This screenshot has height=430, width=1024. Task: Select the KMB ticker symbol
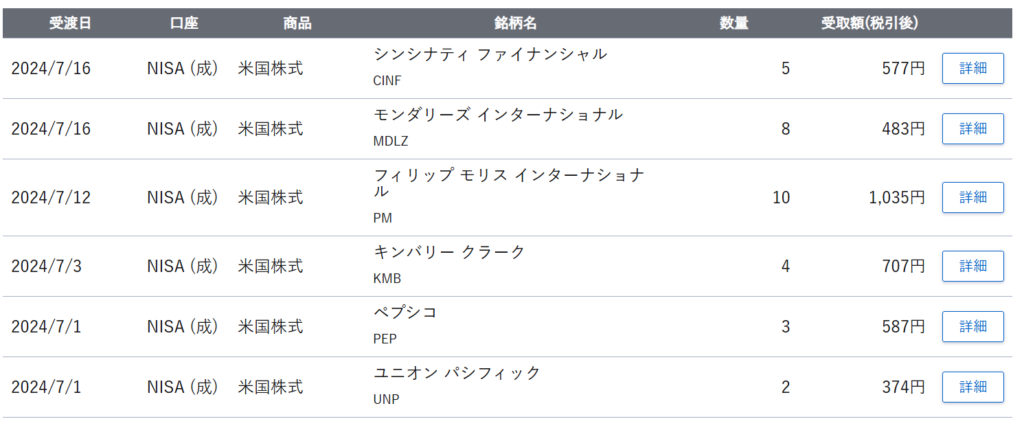[386, 279]
